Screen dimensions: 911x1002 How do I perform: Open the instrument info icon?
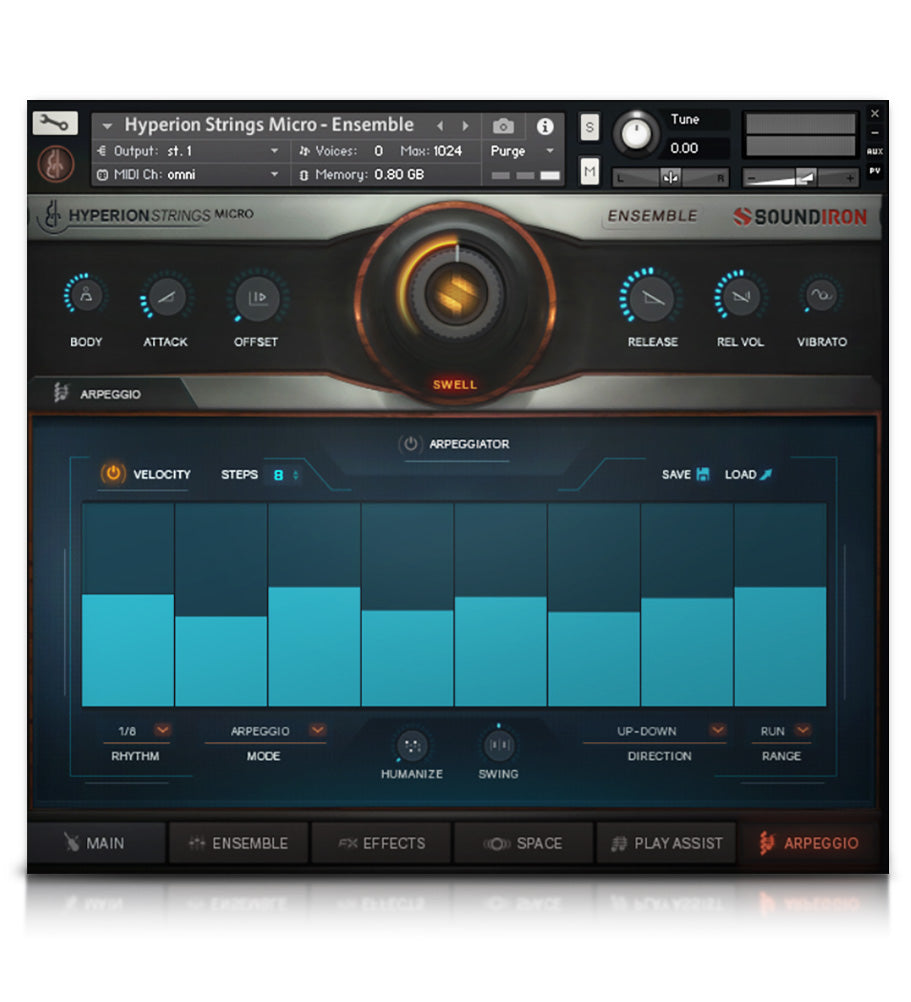coord(545,126)
